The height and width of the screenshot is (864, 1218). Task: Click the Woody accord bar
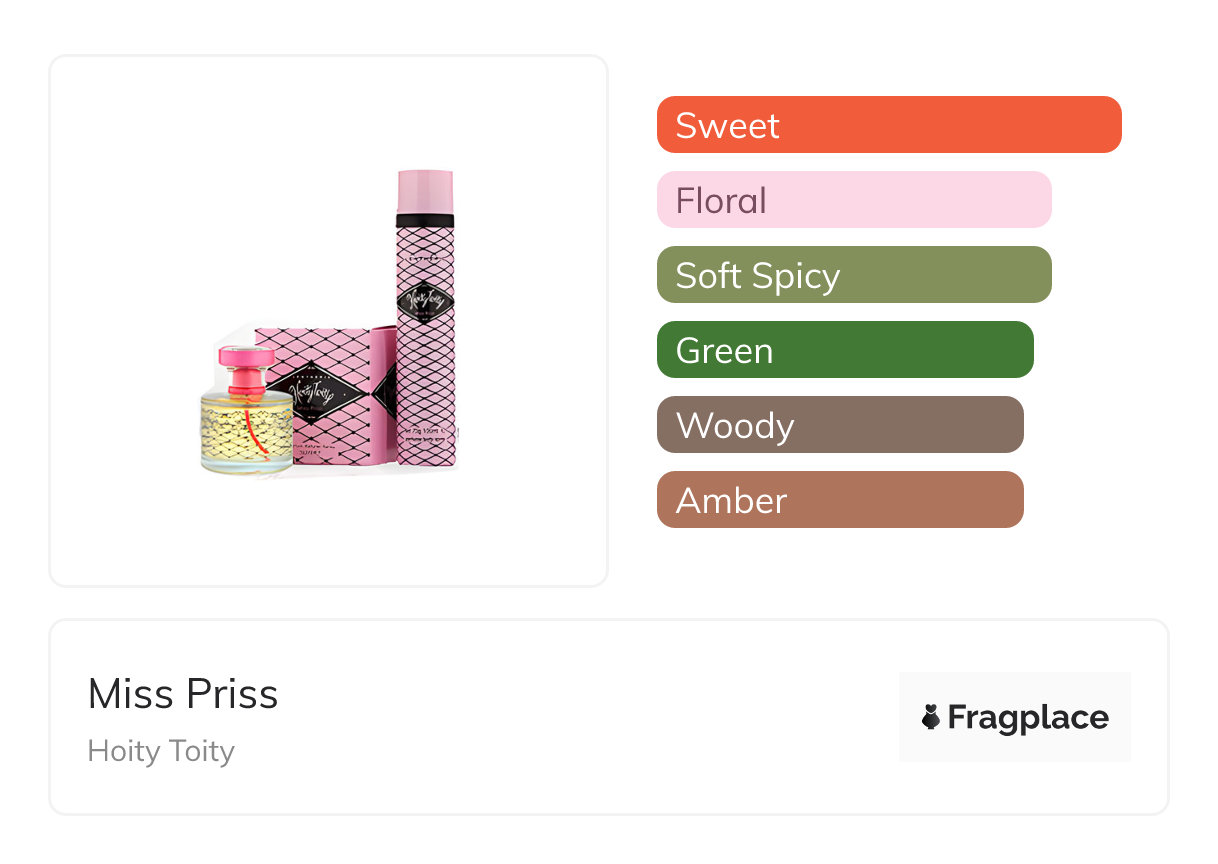(840, 425)
